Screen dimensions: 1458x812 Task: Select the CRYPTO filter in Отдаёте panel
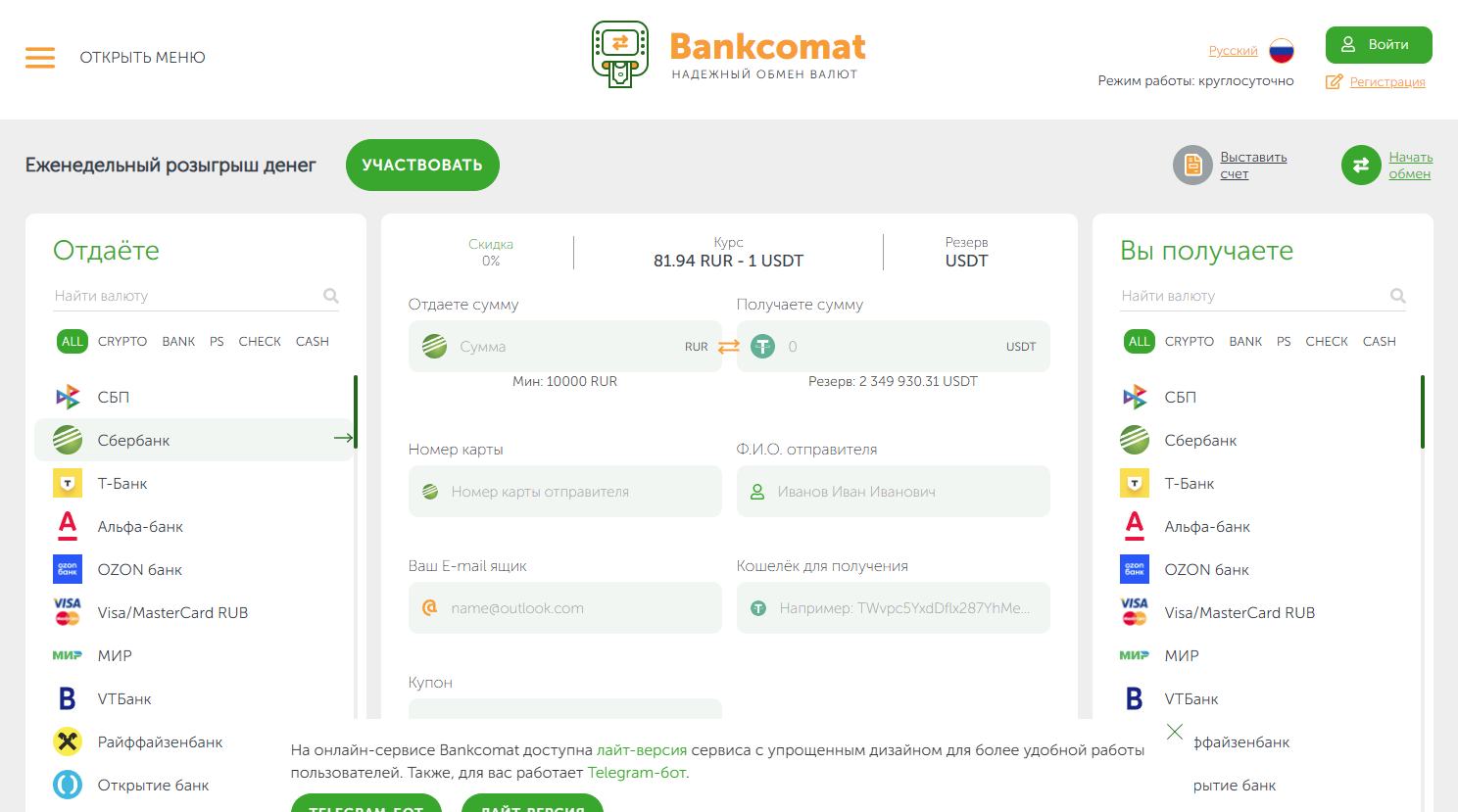[x=122, y=341]
